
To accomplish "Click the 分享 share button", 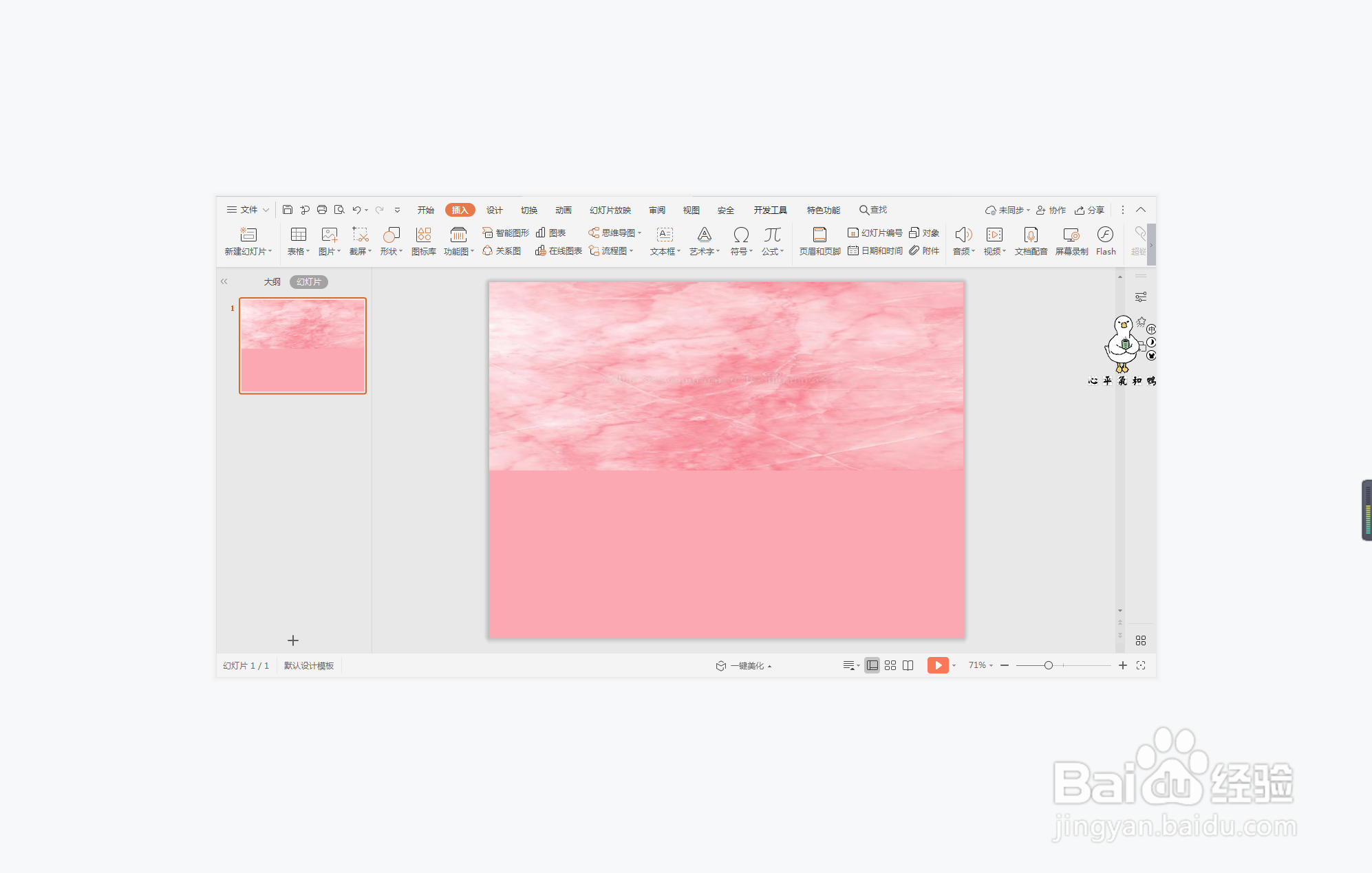I will (x=1090, y=210).
